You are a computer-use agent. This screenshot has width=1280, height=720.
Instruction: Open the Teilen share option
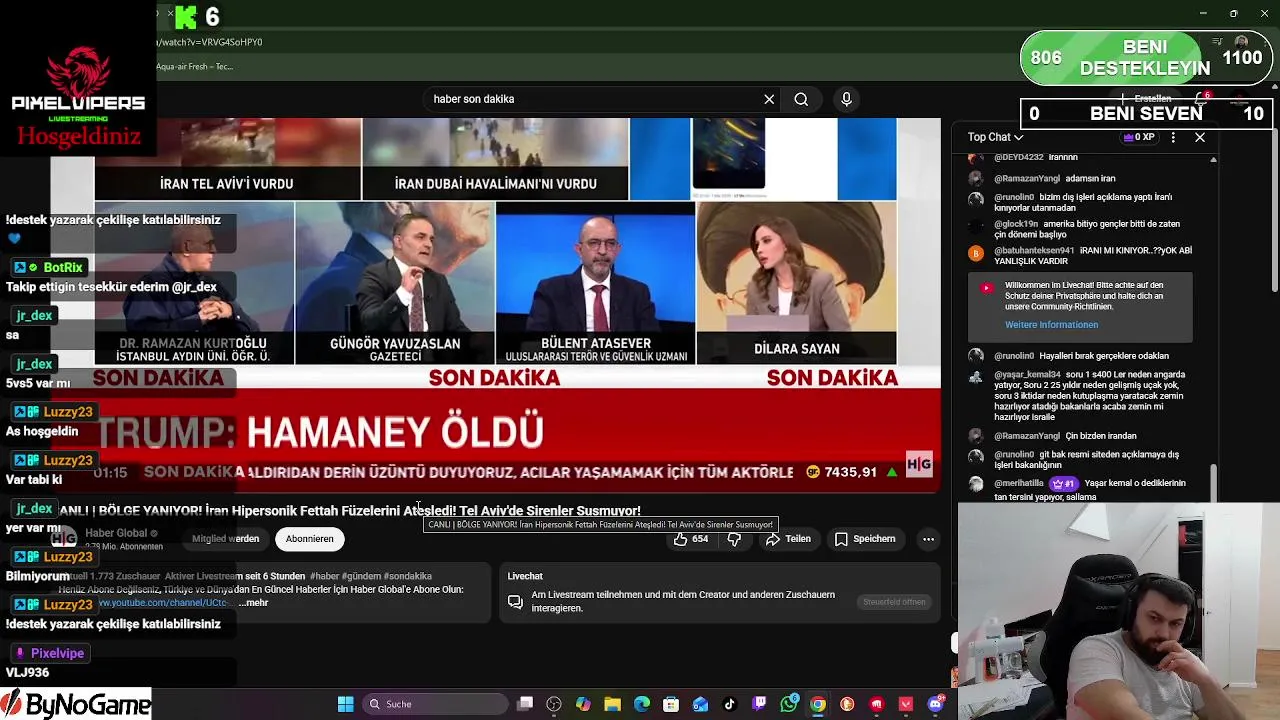[x=788, y=539]
